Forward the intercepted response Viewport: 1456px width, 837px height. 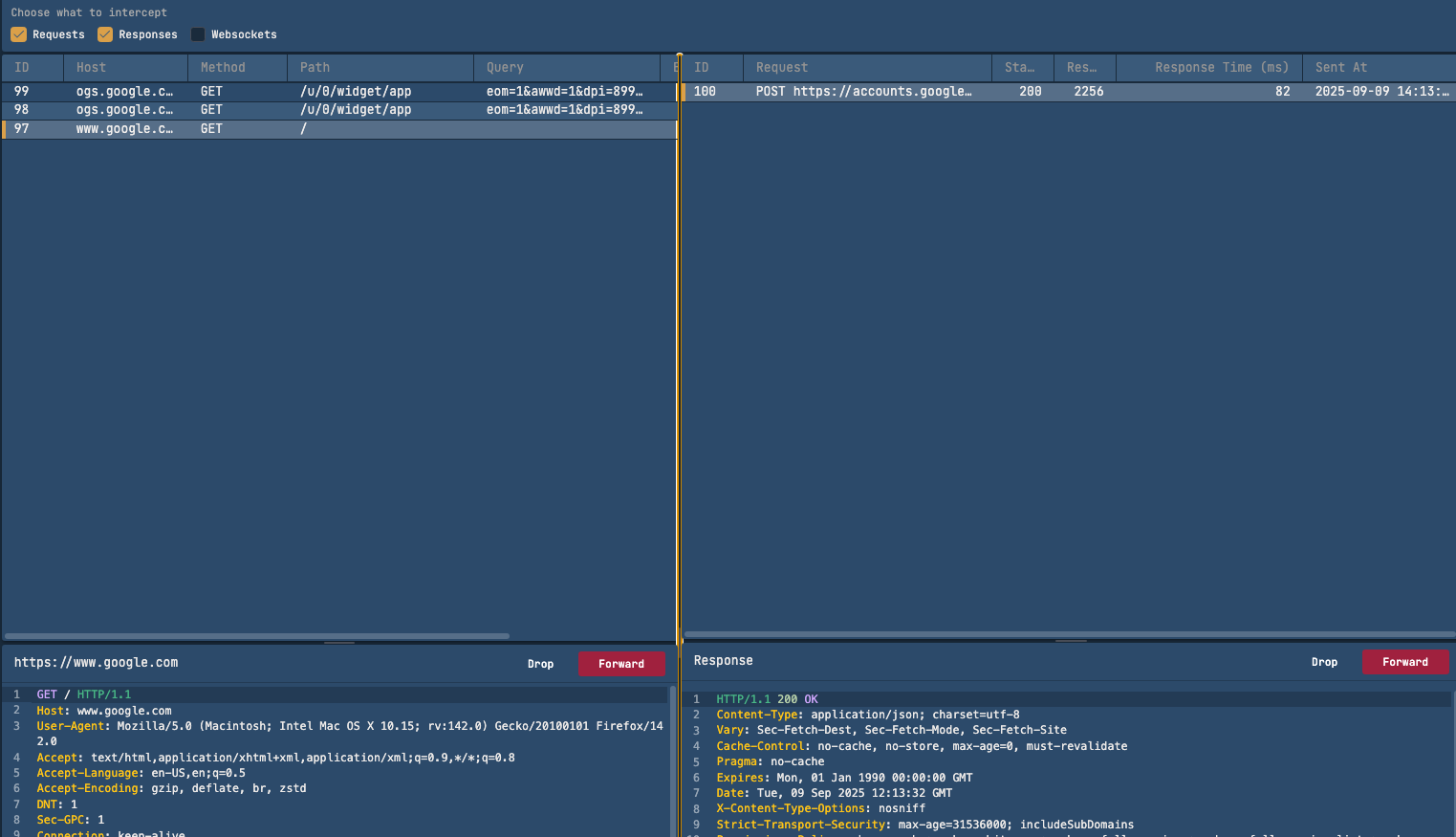[x=1405, y=662]
